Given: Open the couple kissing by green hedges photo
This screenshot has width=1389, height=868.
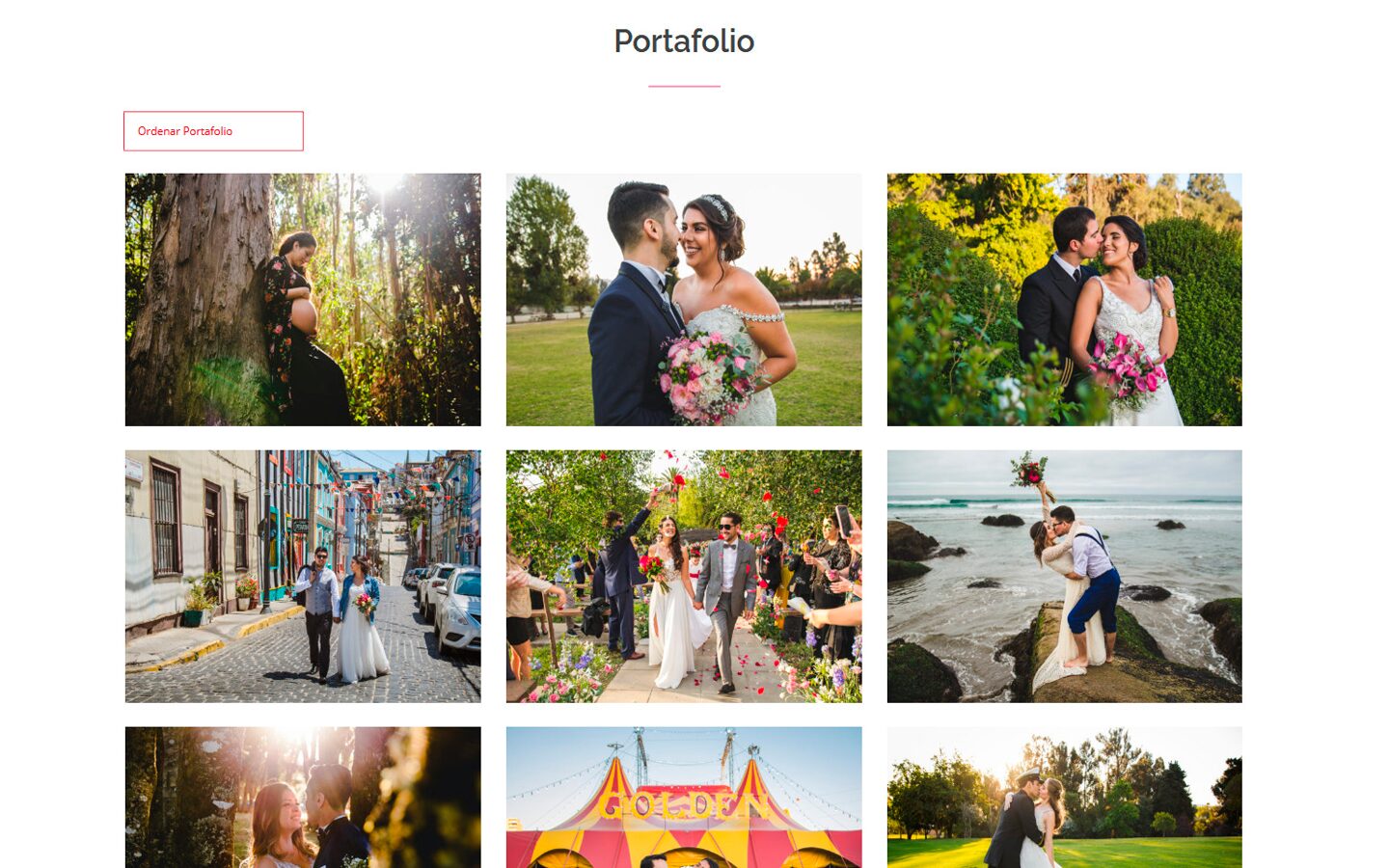Looking at the screenshot, I should [x=1065, y=300].
